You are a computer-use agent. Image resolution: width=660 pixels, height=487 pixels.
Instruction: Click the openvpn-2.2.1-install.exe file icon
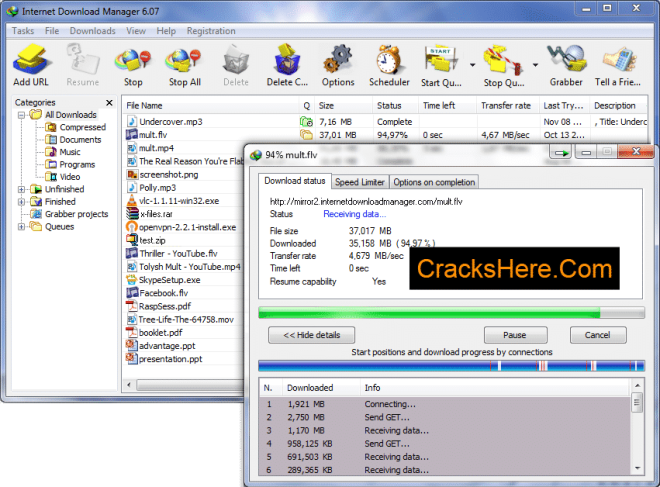point(132,227)
